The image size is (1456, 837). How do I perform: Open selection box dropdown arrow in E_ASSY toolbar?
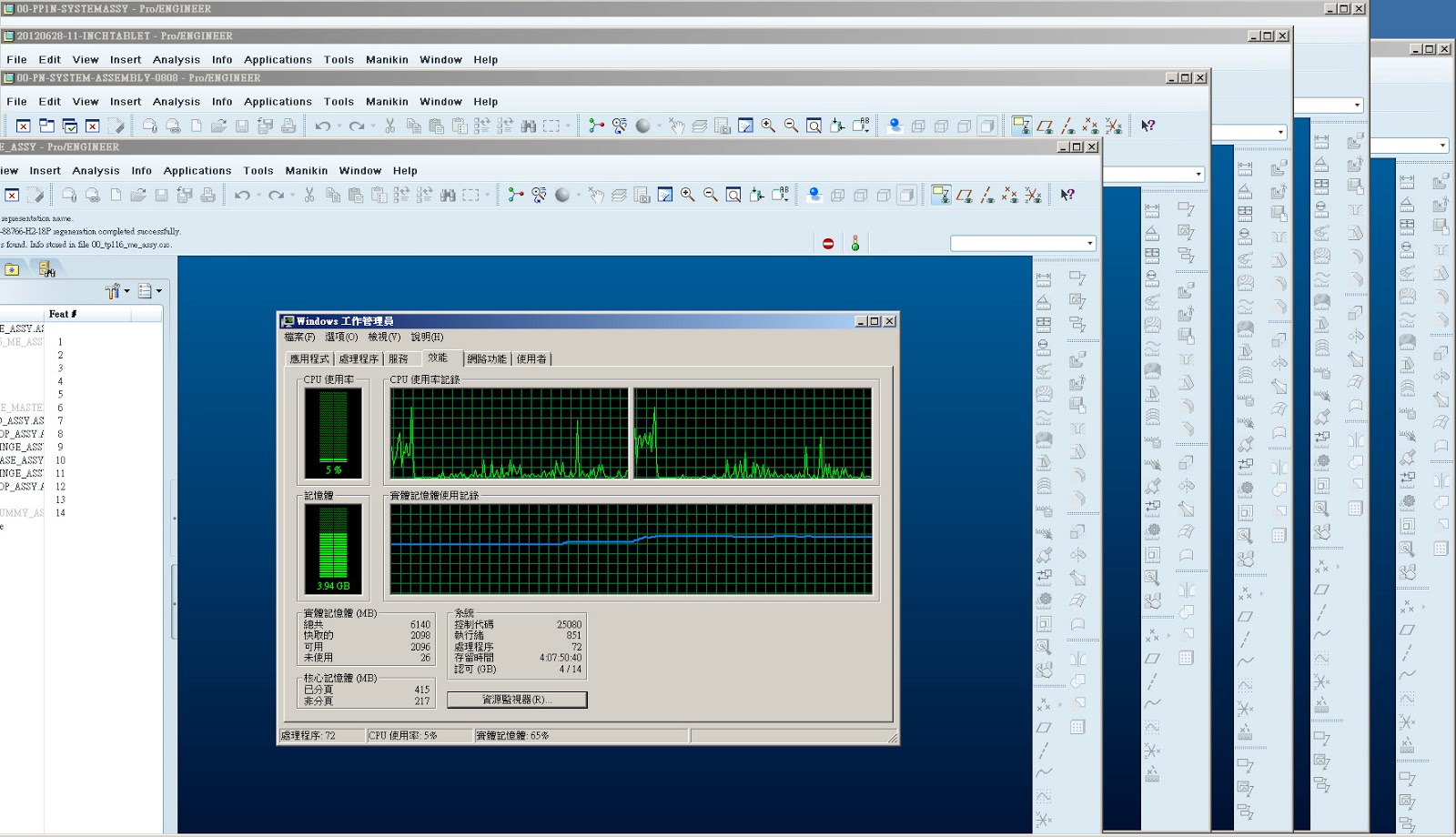click(x=488, y=195)
